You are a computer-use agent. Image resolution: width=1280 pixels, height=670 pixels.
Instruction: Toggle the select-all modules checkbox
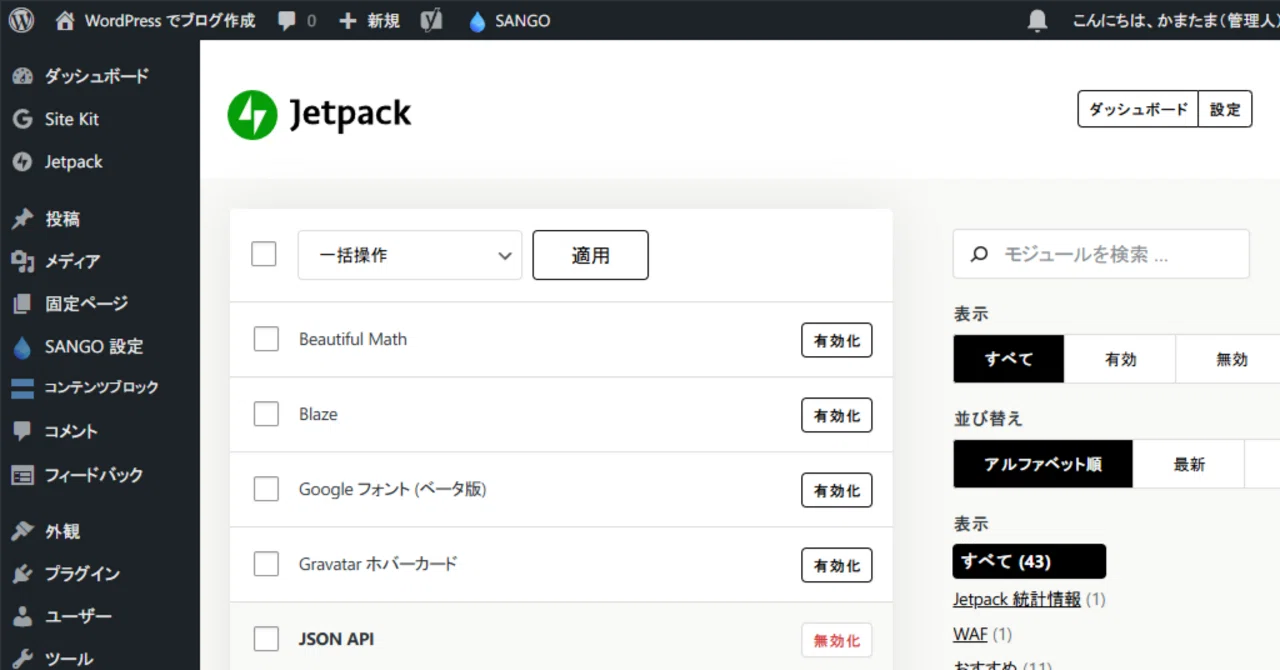pyautogui.click(x=264, y=254)
